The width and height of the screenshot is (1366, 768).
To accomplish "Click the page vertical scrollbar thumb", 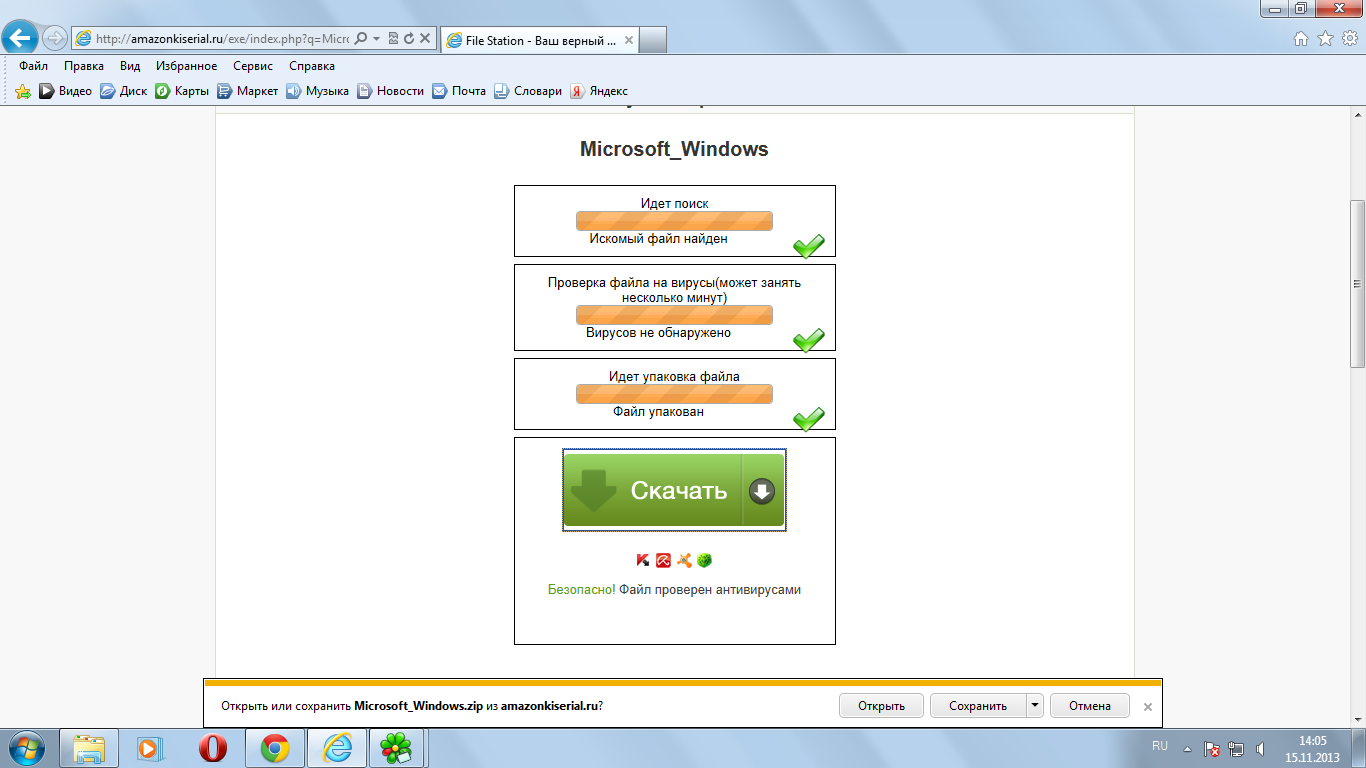I will point(1358,283).
